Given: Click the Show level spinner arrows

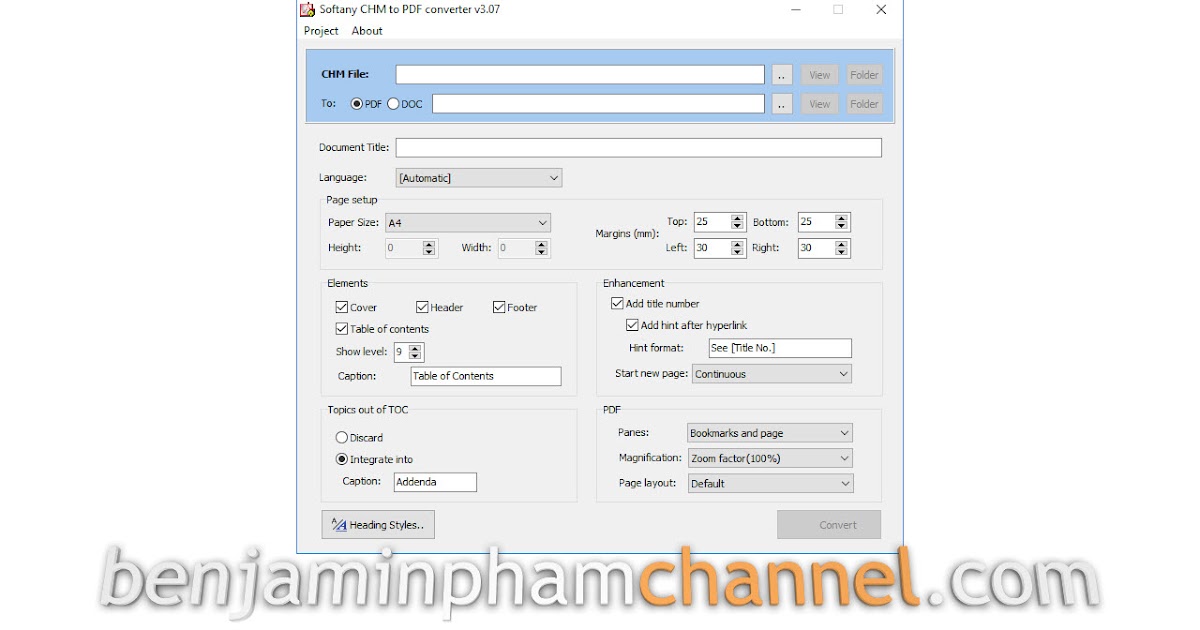Looking at the screenshot, I should 416,352.
